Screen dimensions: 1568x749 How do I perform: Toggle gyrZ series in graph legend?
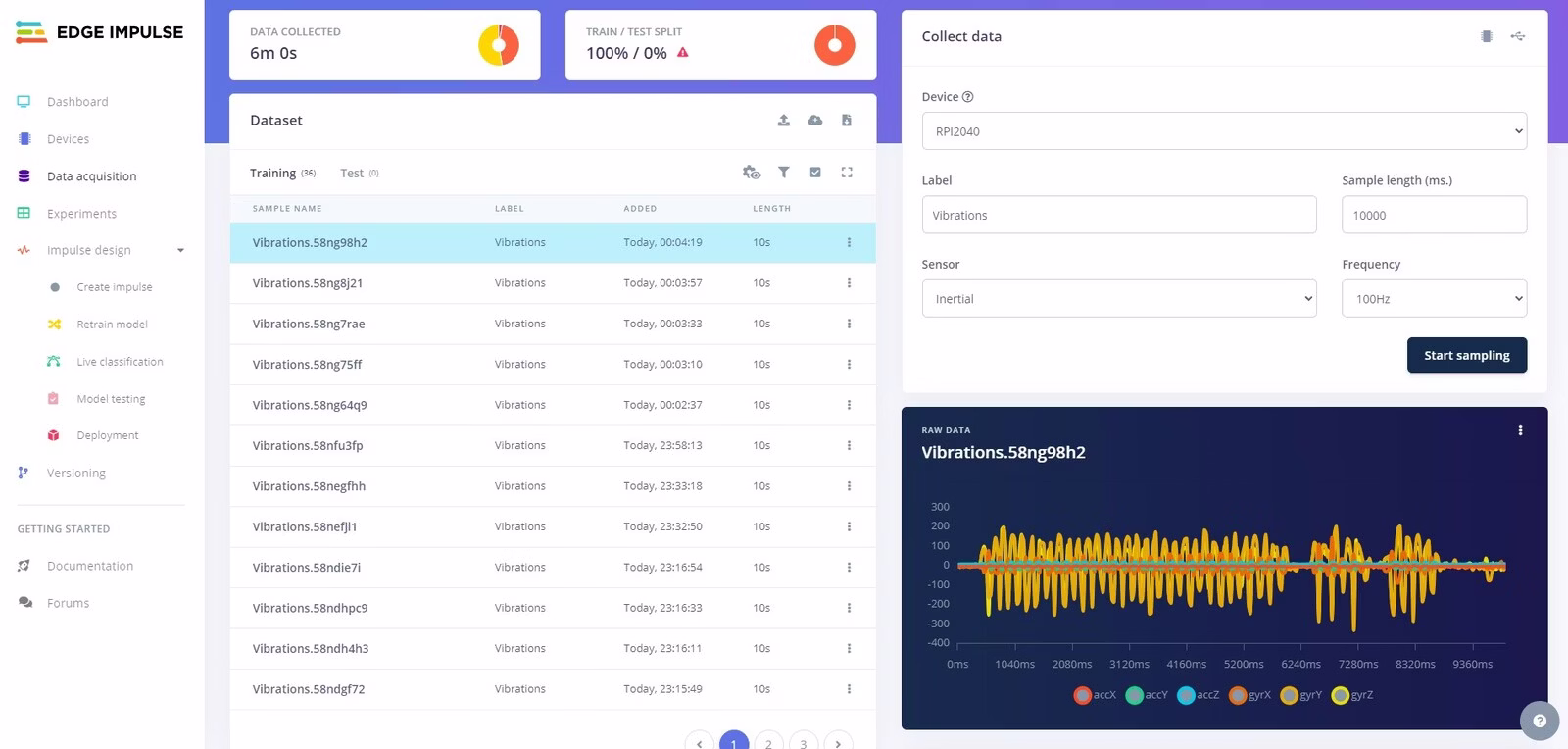point(1352,695)
